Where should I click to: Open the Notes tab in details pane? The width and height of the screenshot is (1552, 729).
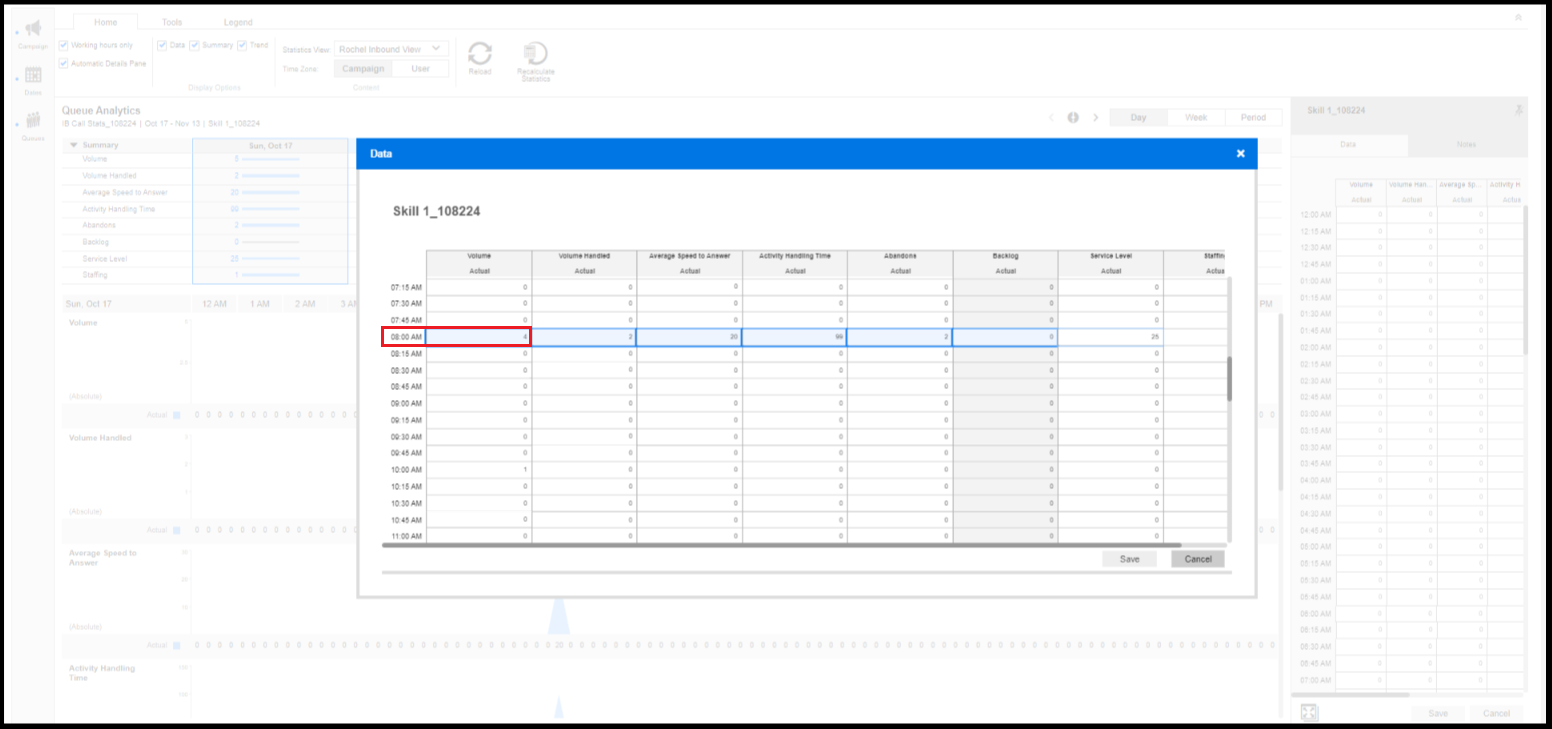point(1467,145)
